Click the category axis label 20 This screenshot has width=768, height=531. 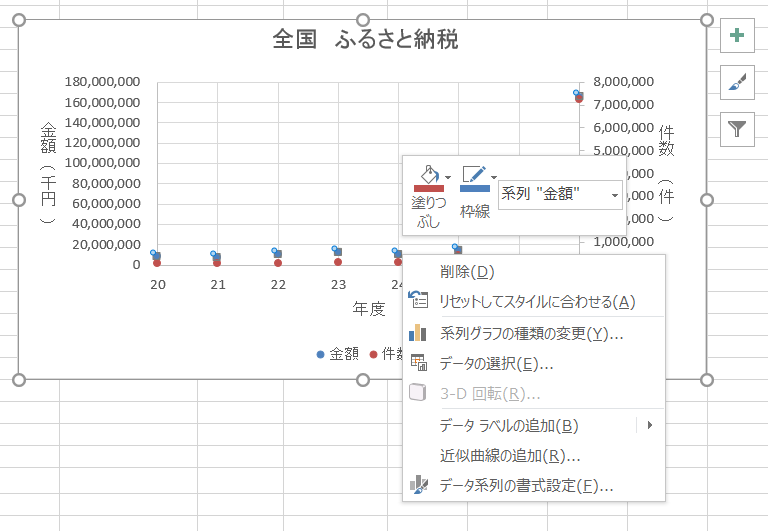tap(158, 285)
